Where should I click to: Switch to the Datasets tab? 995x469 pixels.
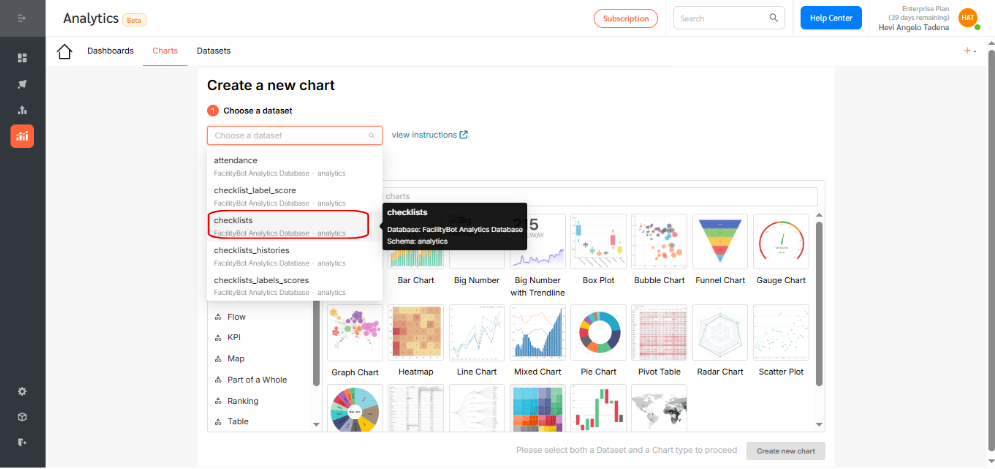tap(214, 51)
